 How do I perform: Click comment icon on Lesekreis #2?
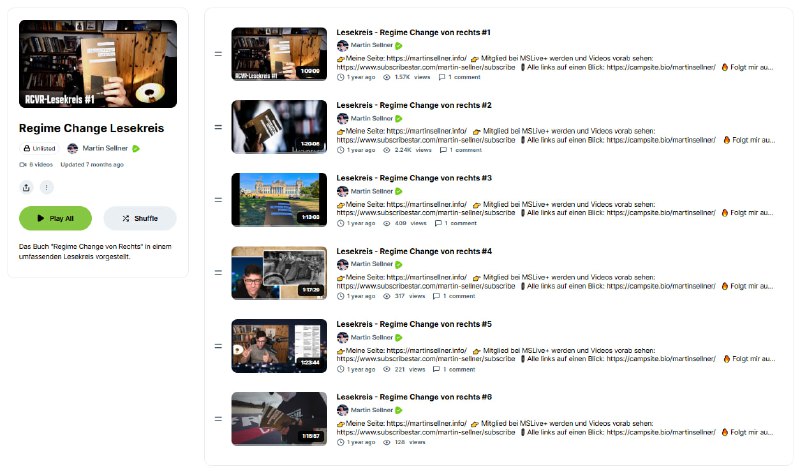pyautogui.click(x=443, y=150)
